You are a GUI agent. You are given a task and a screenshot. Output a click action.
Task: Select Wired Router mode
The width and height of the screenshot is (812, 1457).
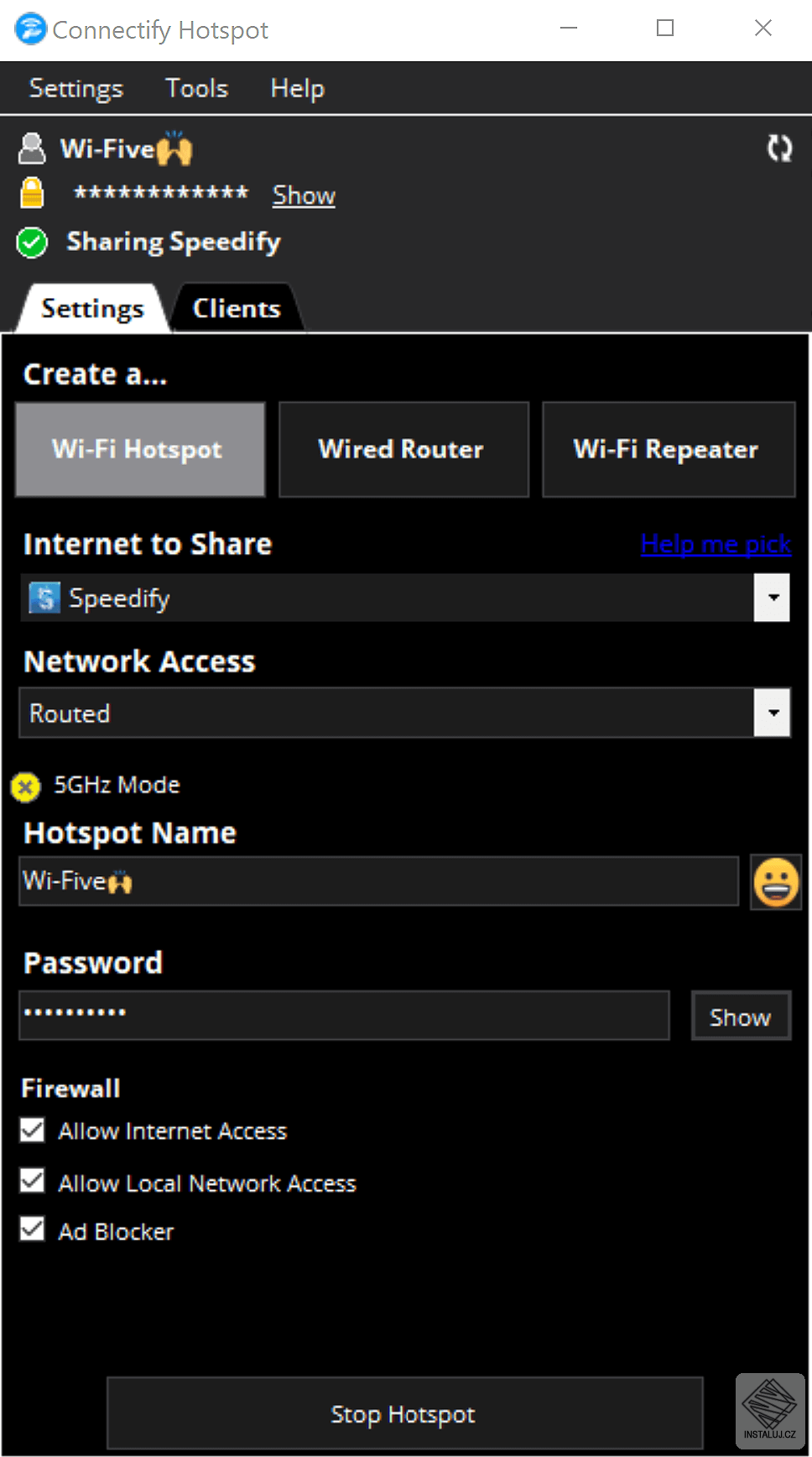403,449
